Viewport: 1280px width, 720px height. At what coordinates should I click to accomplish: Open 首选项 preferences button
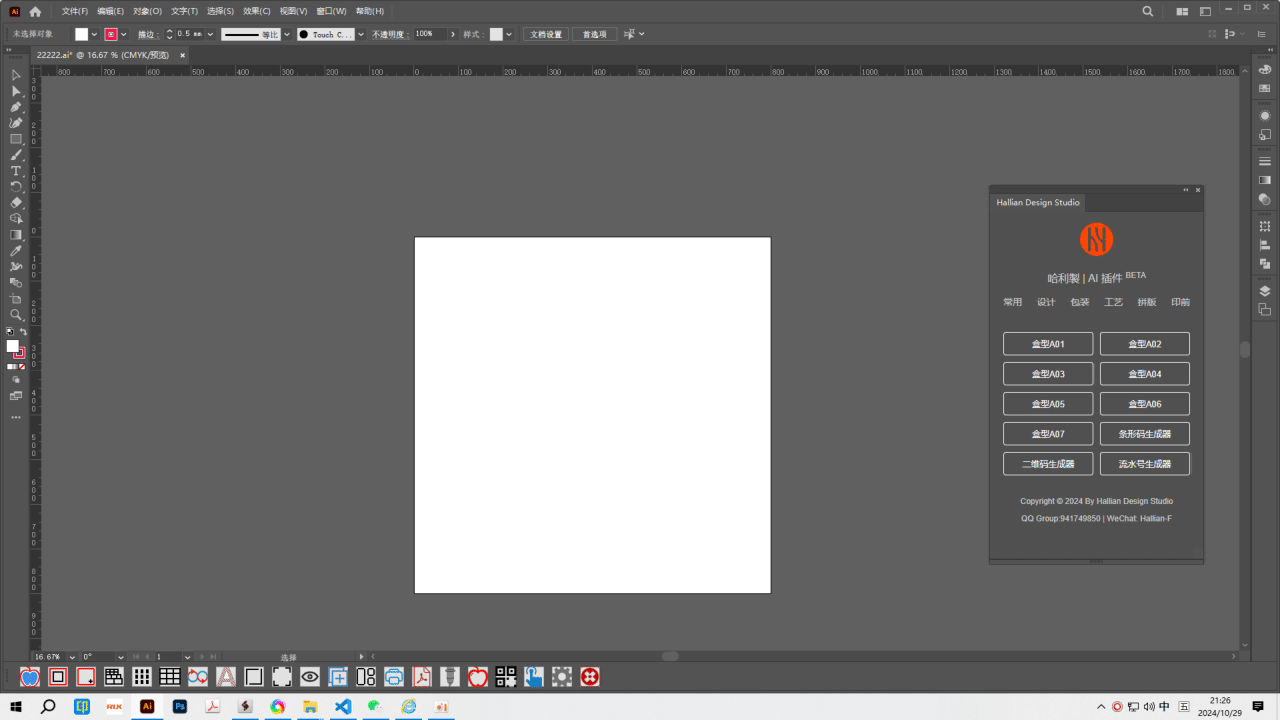595,34
